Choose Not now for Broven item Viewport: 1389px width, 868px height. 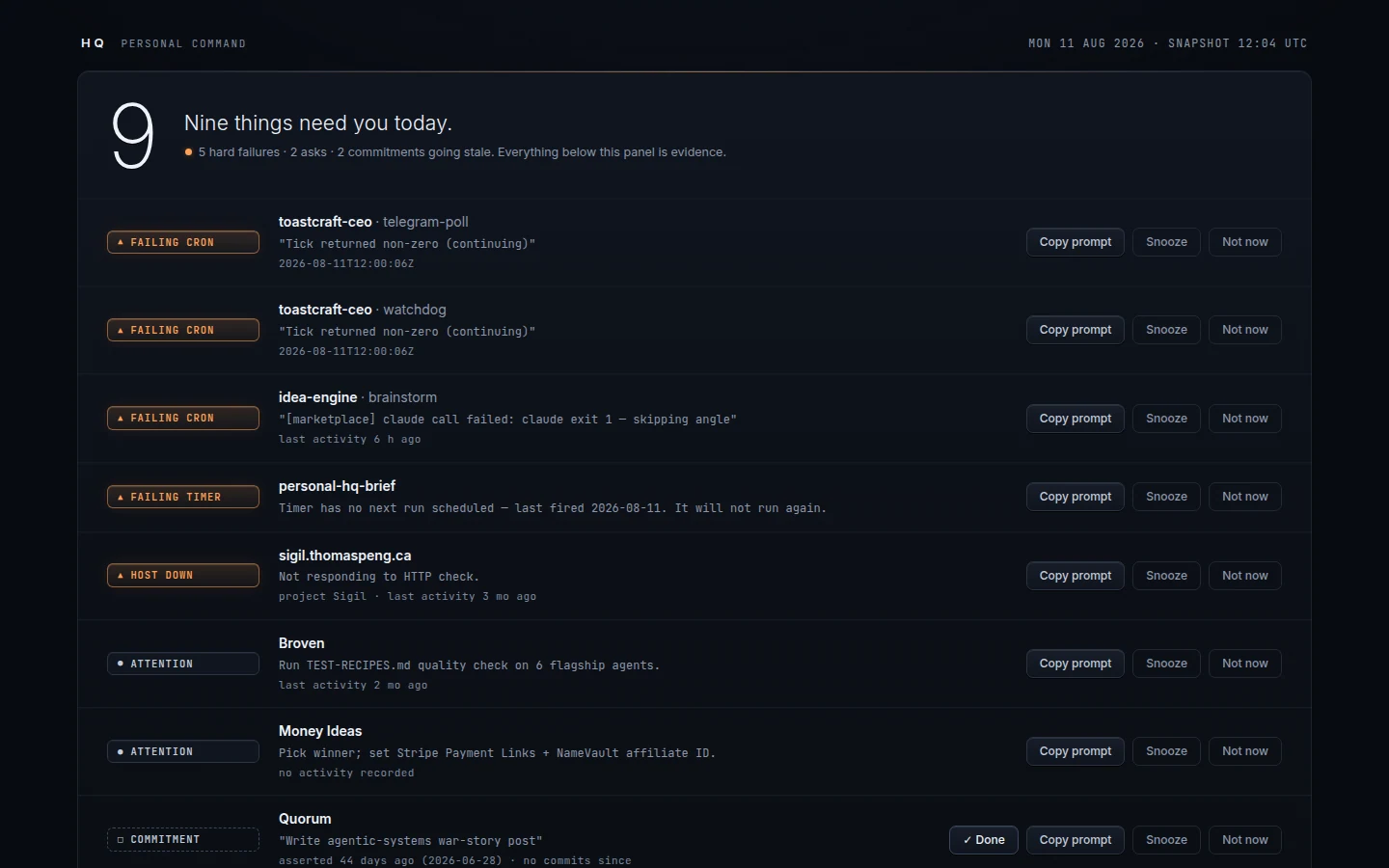tap(1245, 664)
